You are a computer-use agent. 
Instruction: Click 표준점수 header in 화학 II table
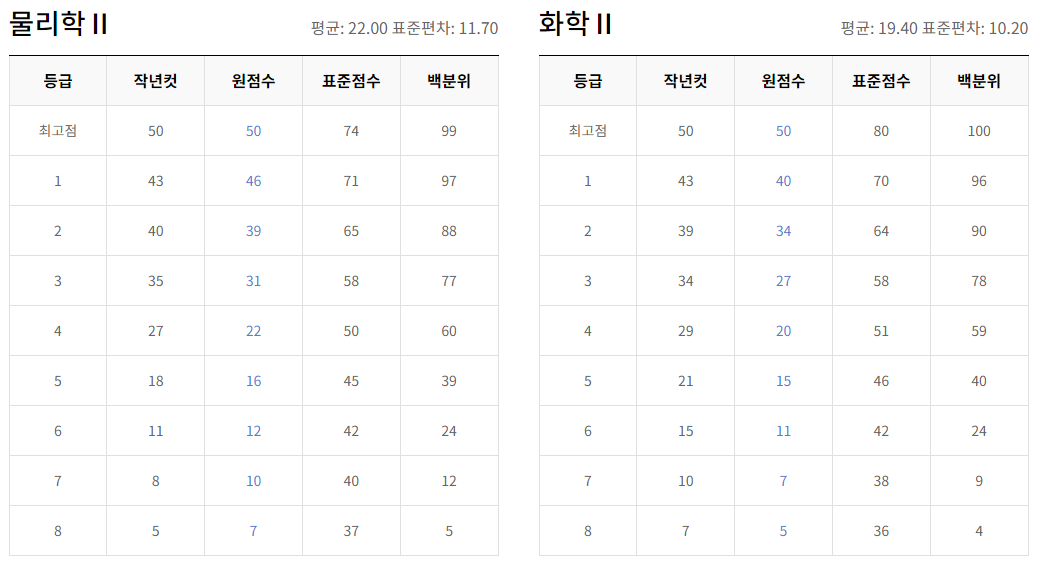click(881, 81)
